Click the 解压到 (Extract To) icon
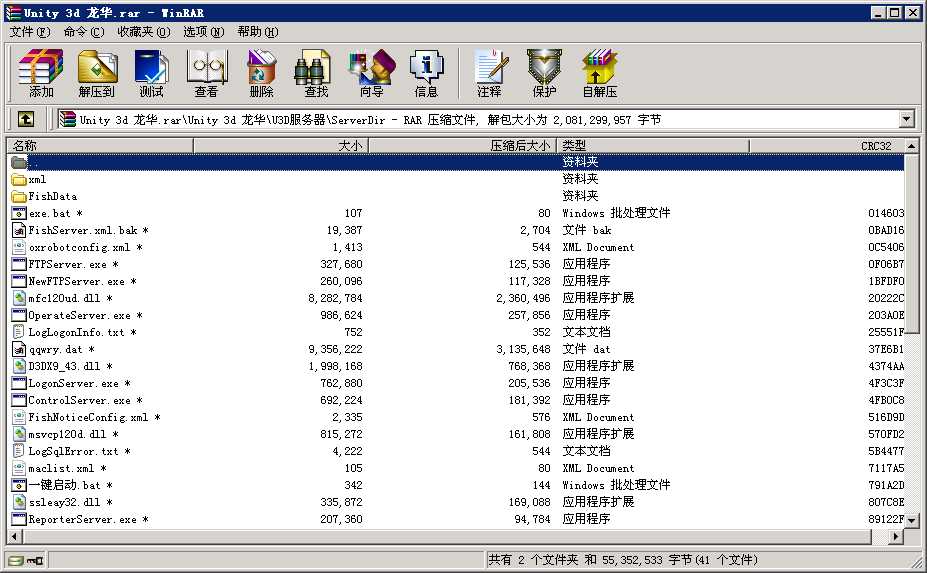This screenshot has height=573, width=927. [x=96, y=73]
